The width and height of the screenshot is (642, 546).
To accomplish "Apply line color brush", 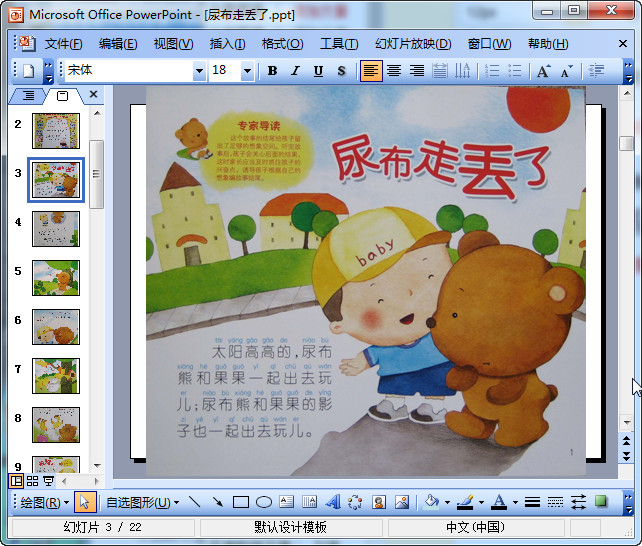I will point(465,502).
